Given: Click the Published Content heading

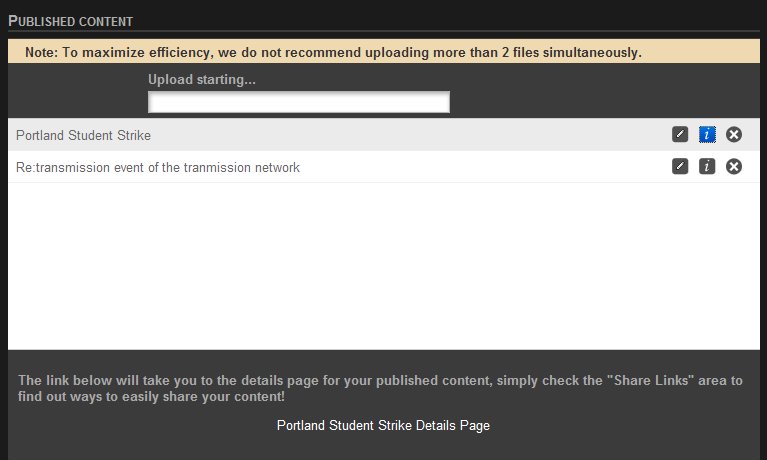Looking at the screenshot, I should click(70, 21).
